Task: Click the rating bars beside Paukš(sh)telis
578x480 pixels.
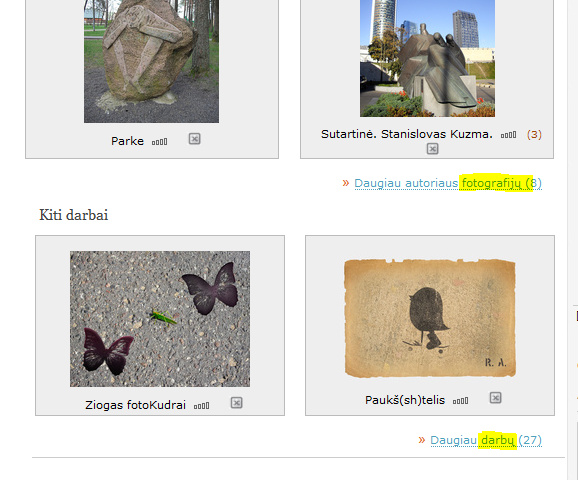Action: click(460, 401)
